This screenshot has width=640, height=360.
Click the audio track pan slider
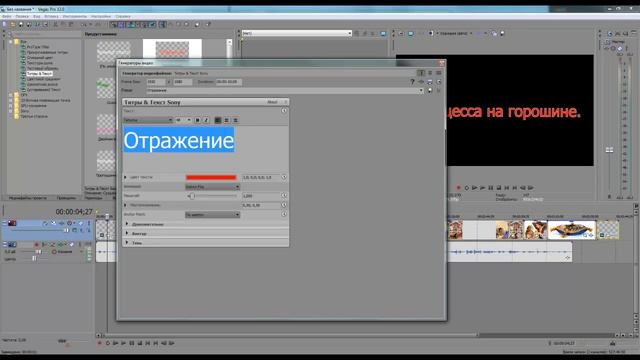tap(34, 258)
